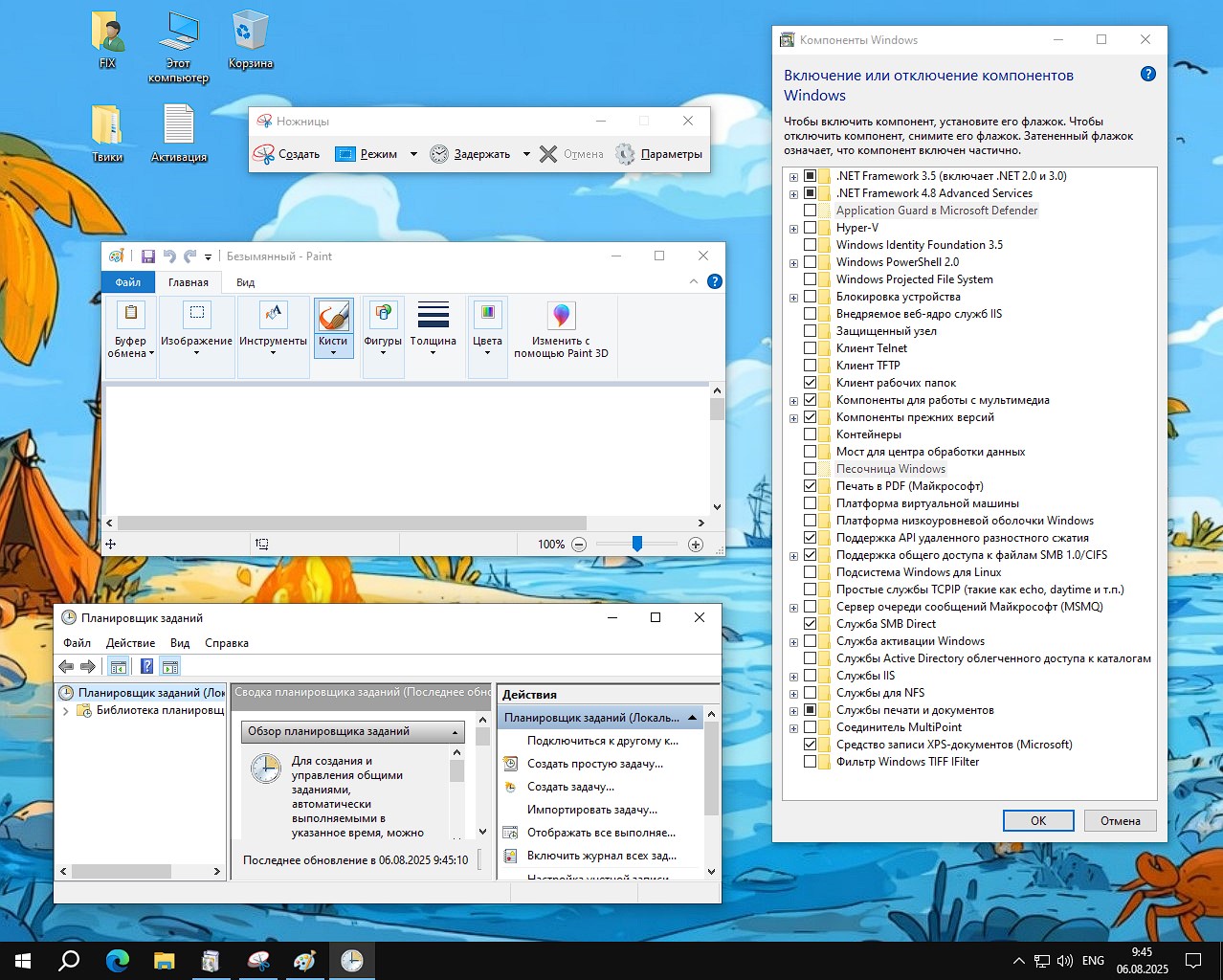The image size is (1223, 980).
Task: Open Microsoft Edge from the taskbar
Action: (x=118, y=961)
